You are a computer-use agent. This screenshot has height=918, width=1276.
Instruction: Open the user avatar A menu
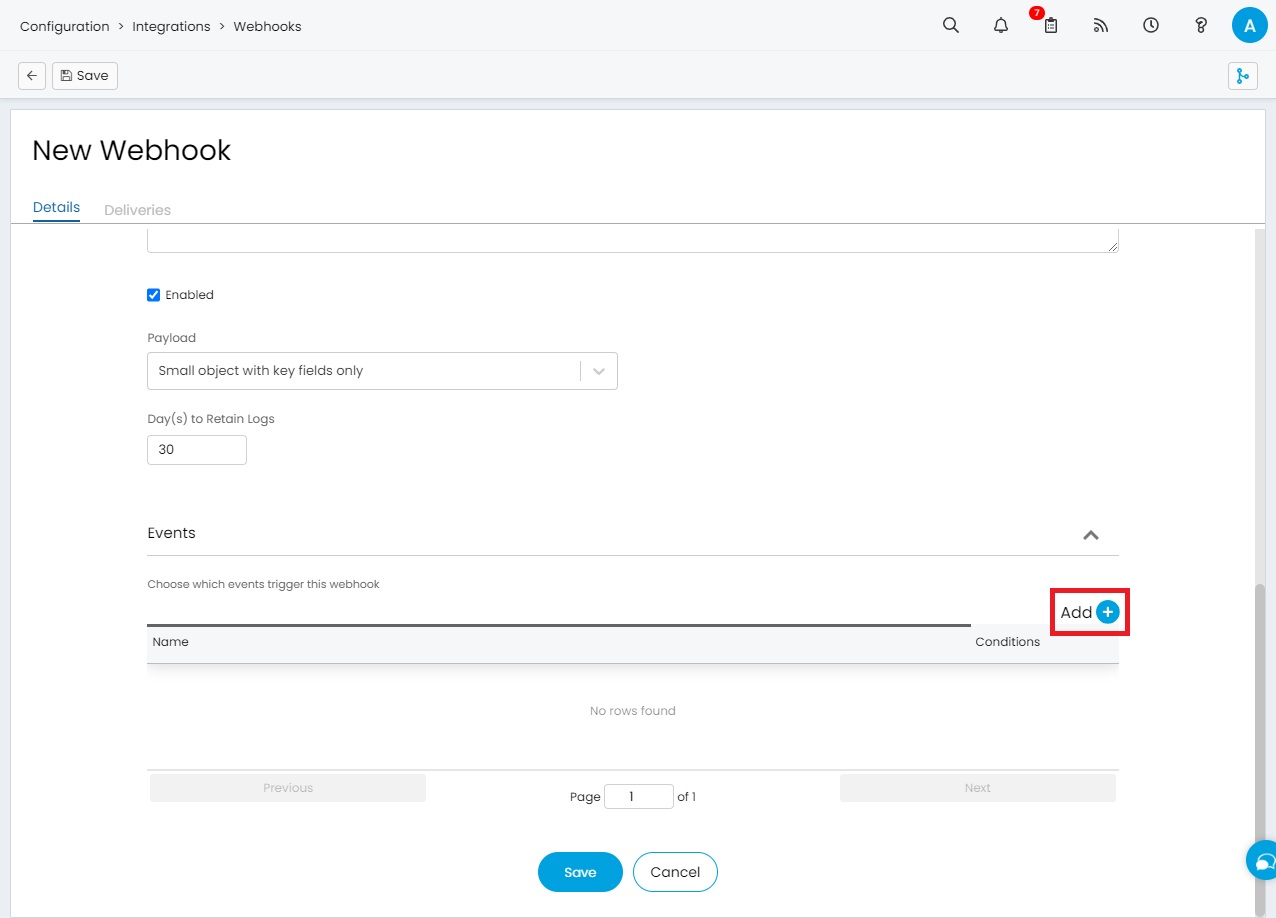tap(1249, 26)
